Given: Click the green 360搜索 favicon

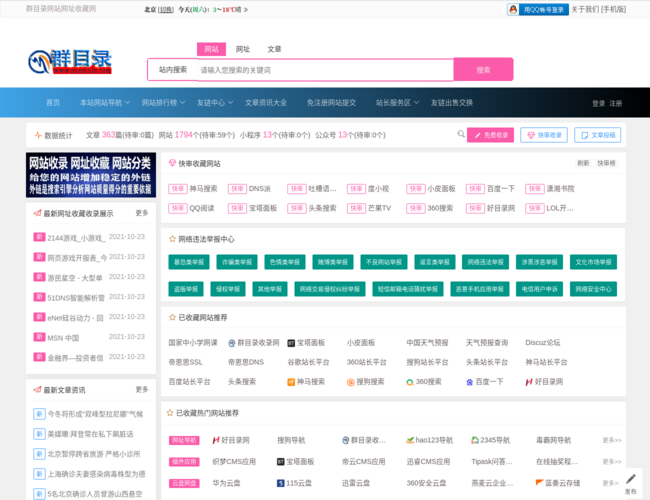Looking at the screenshot, I should coord(410,382).
